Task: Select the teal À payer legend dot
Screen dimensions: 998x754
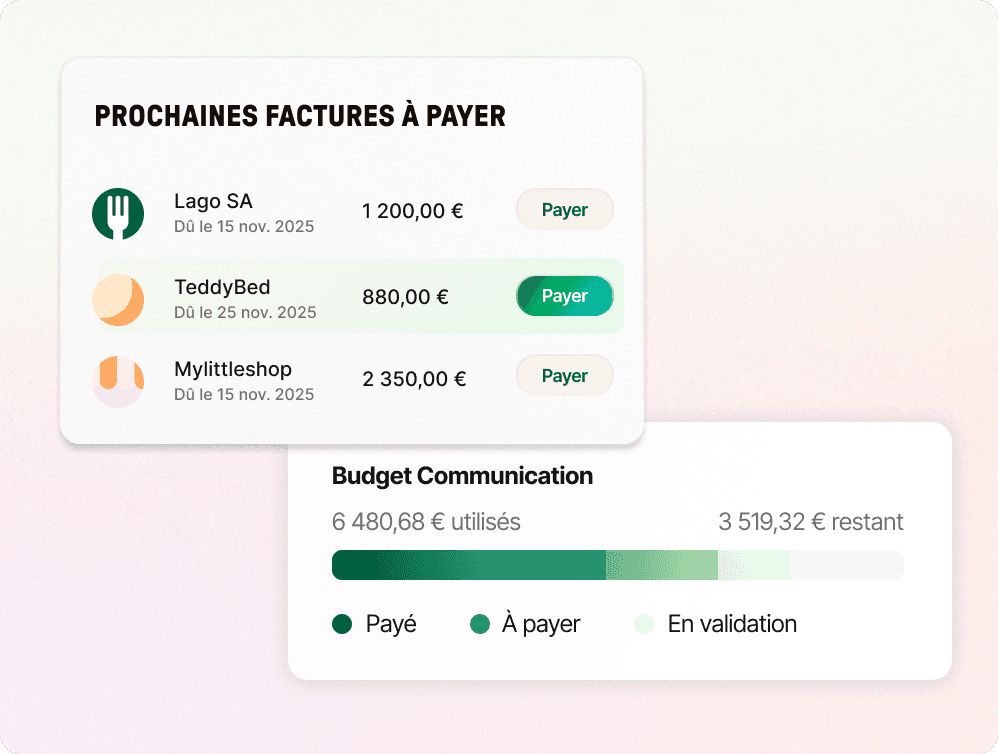Action: pos(479,624)
